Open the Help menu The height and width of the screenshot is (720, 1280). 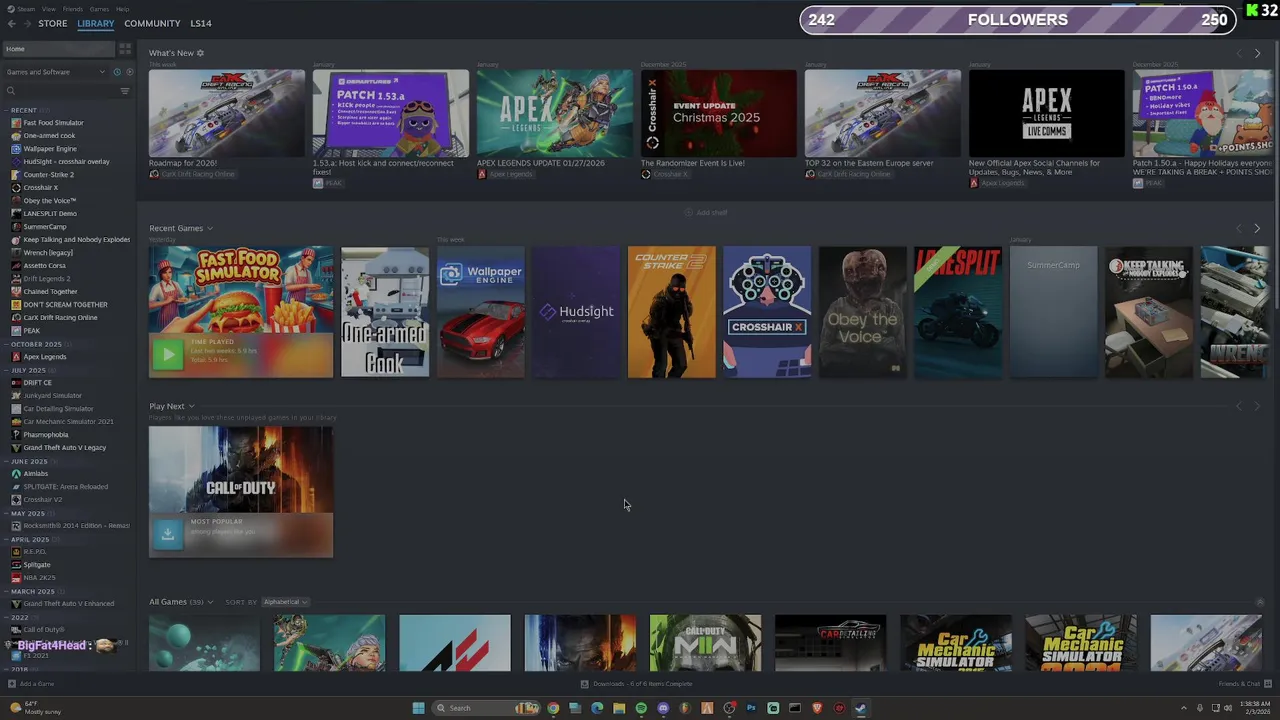coord(122,8)
